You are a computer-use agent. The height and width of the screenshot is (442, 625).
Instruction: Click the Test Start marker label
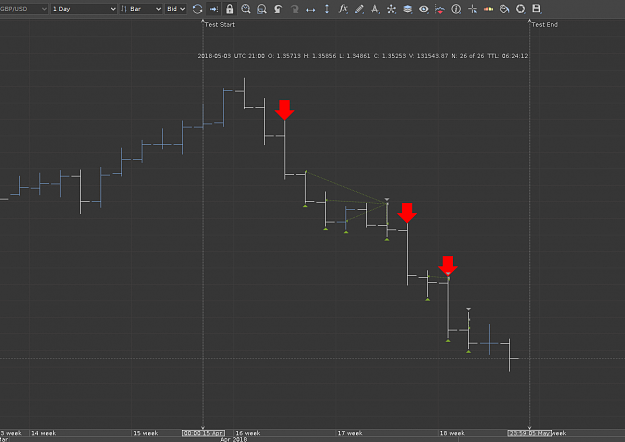point(220,24)
